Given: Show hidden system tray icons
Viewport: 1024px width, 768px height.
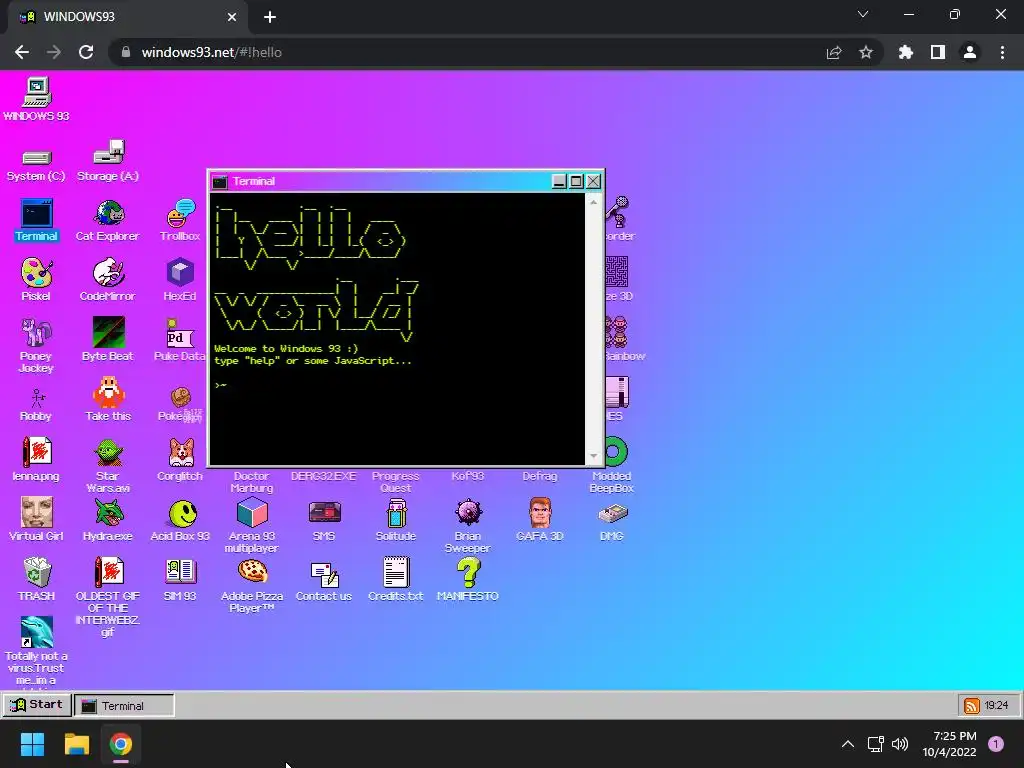Looking at the screenshot, I should point(848,744).
